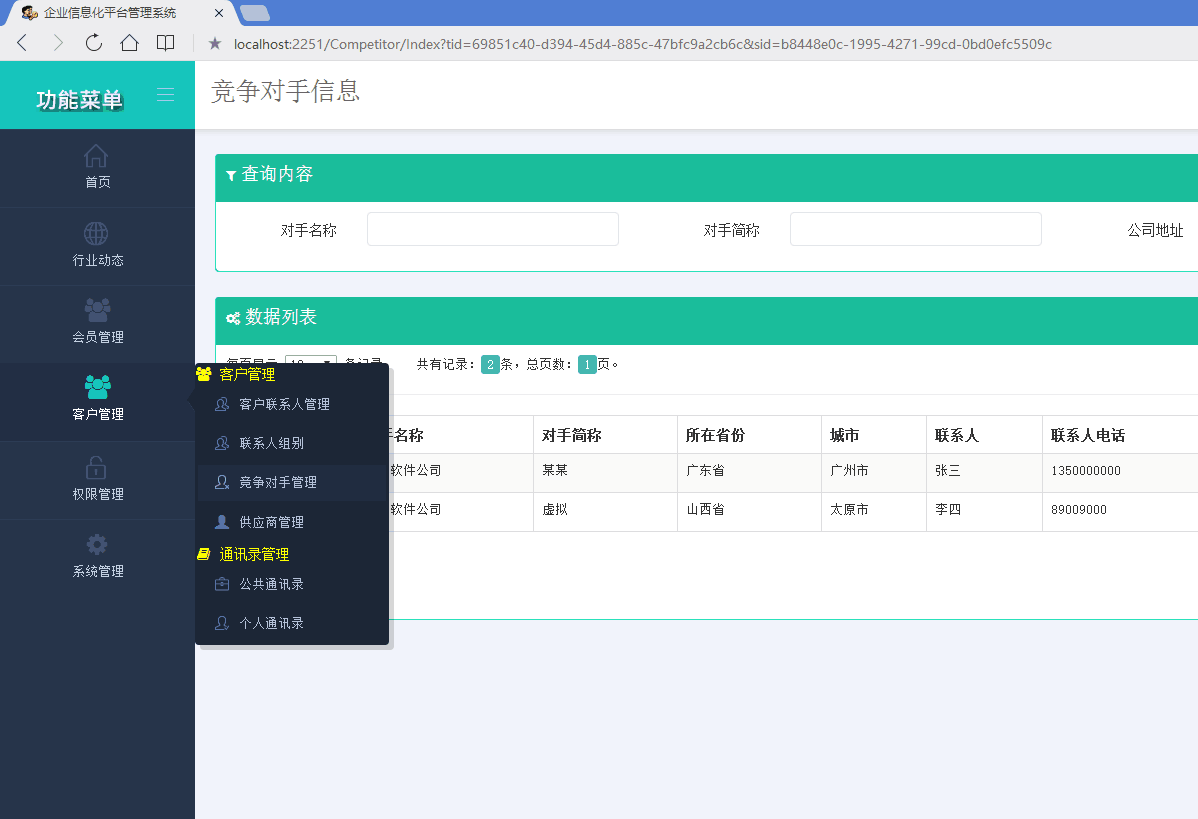This screenshot has width=1198, height=819.
Task: Collapse the 查询内容 panel header
Action: pos(707,178)
